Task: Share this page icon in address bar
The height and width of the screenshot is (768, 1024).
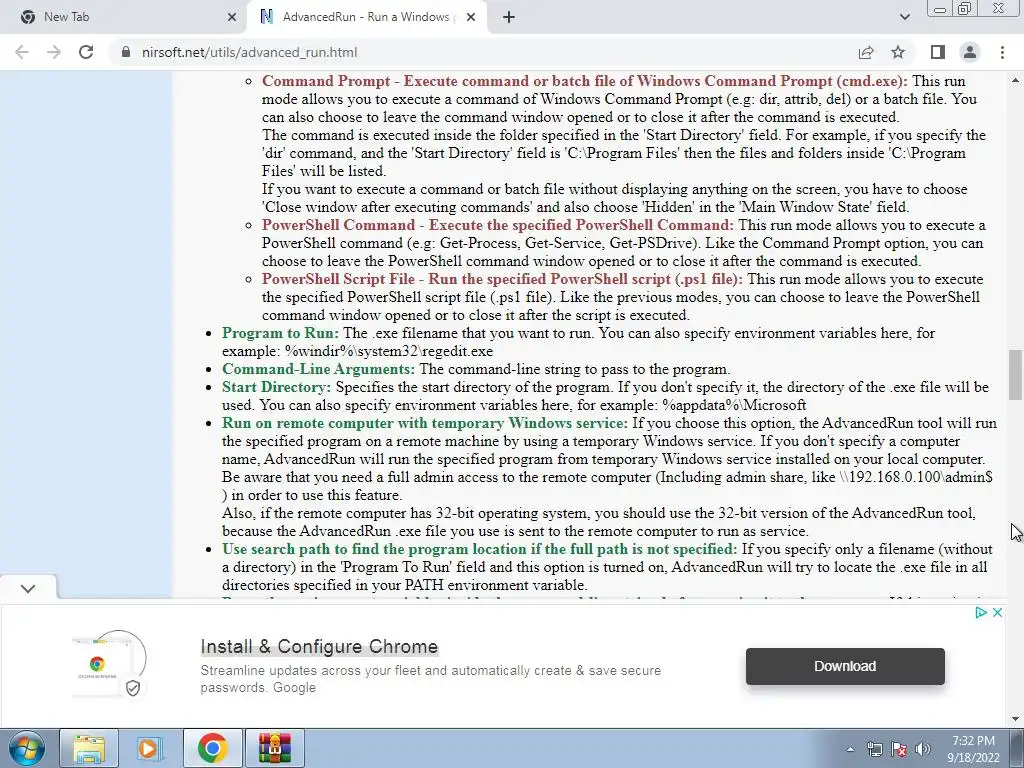Action: click(x=866, y=52)
